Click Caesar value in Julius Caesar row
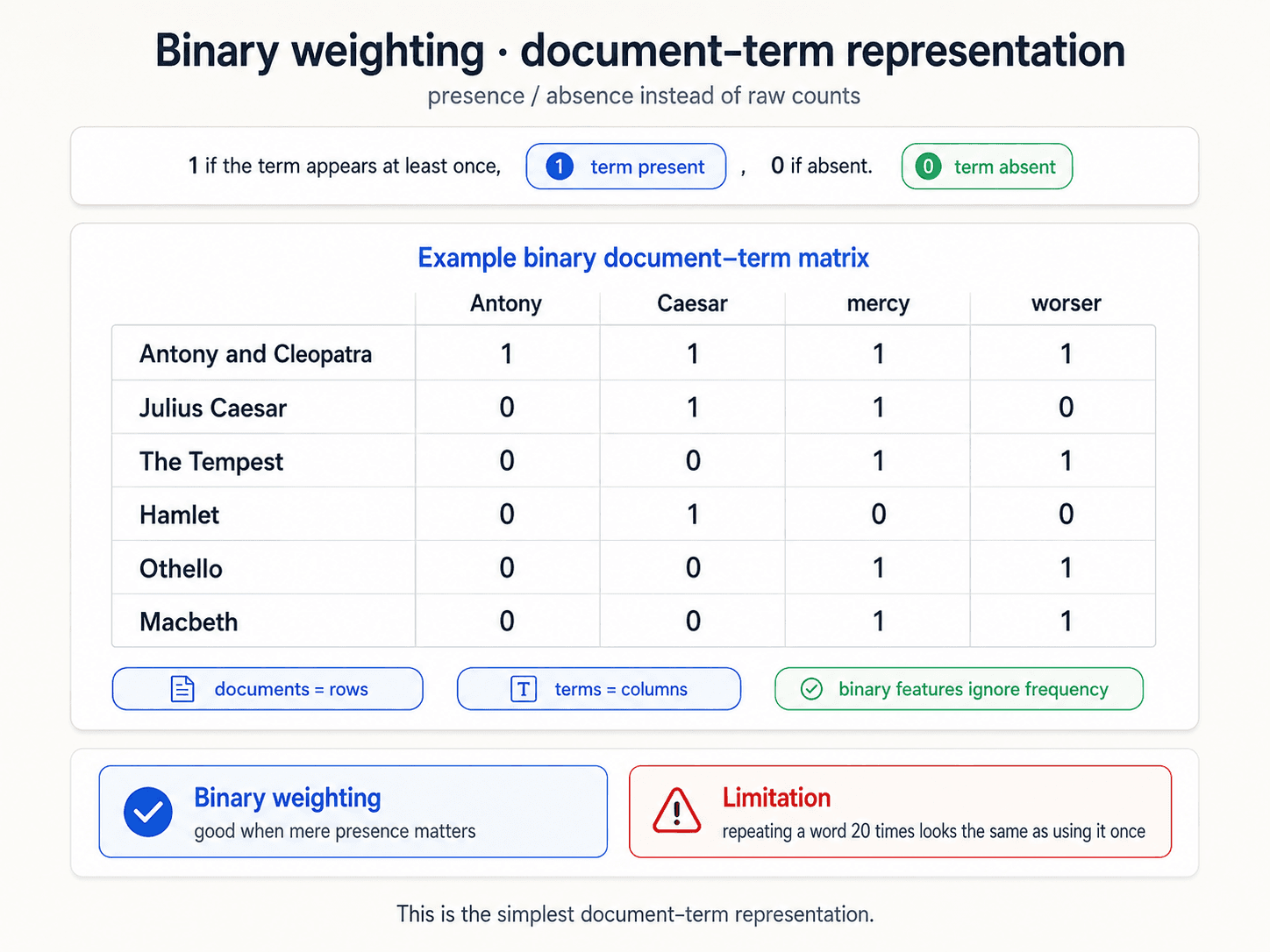Image resolution: width=1270 pixels, height=952 pixels. click(x=692, y=408)
